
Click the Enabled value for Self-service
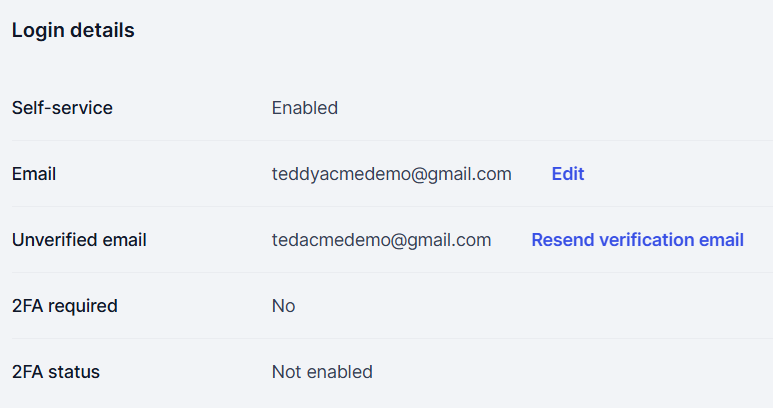pos(304,108)
